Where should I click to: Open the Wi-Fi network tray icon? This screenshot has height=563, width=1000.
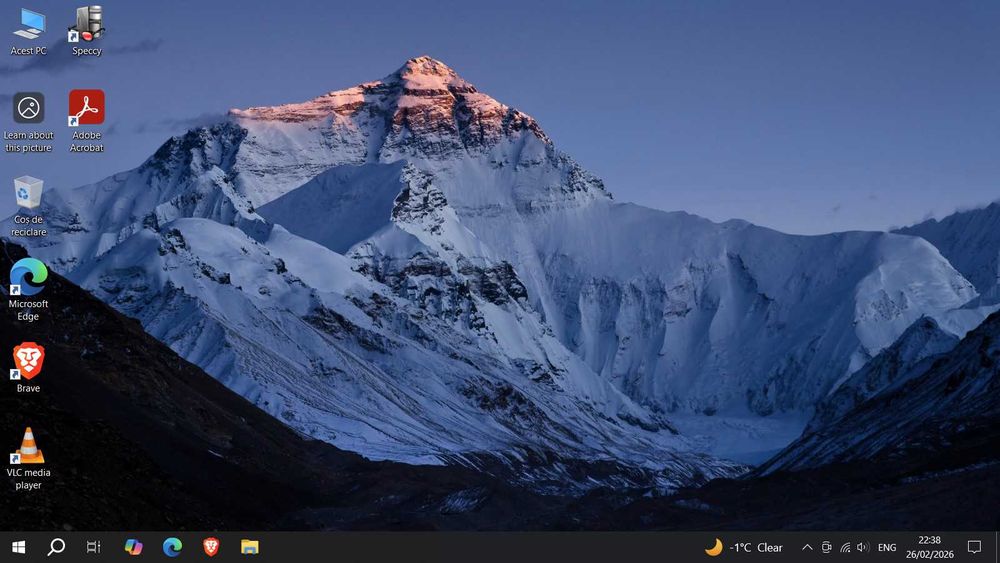(x=845, y=547)
